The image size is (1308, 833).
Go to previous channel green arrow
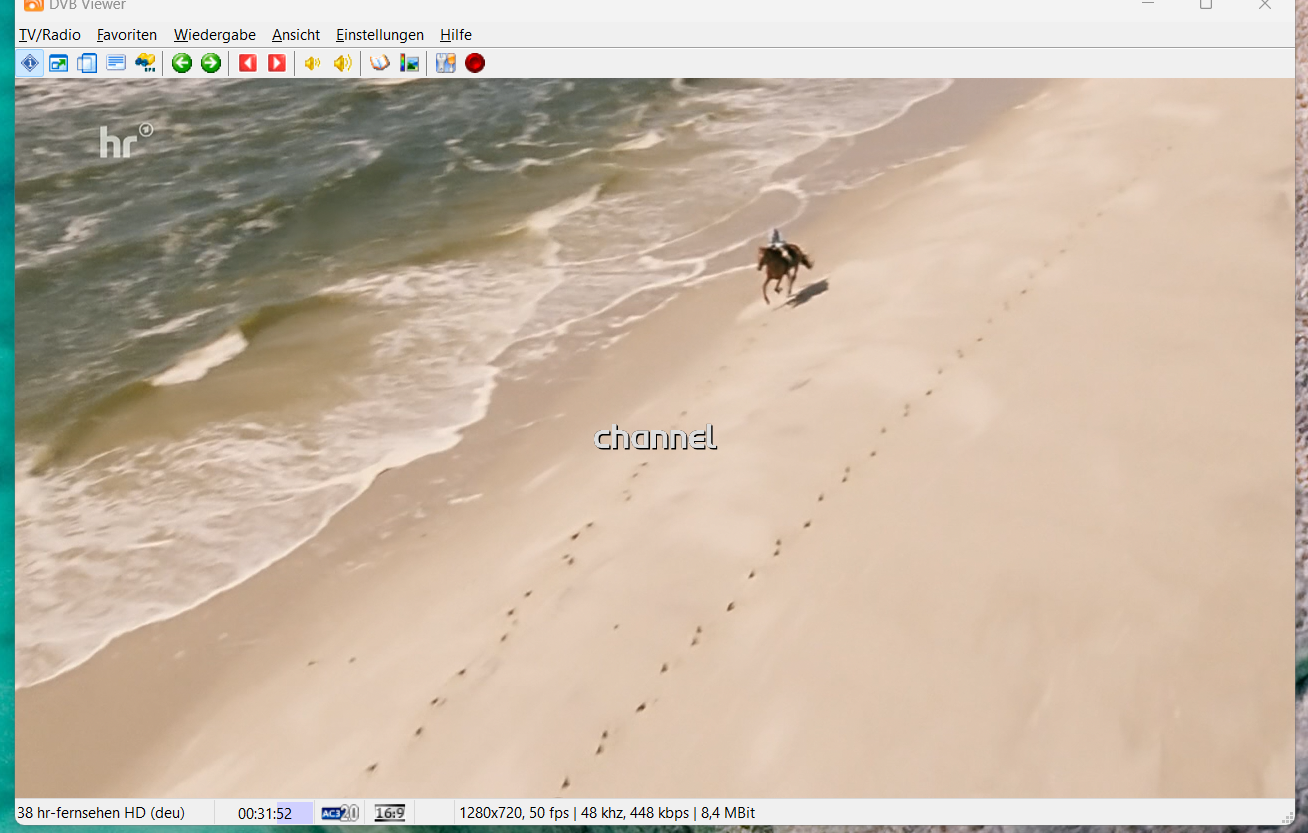(x=181, y=63)
